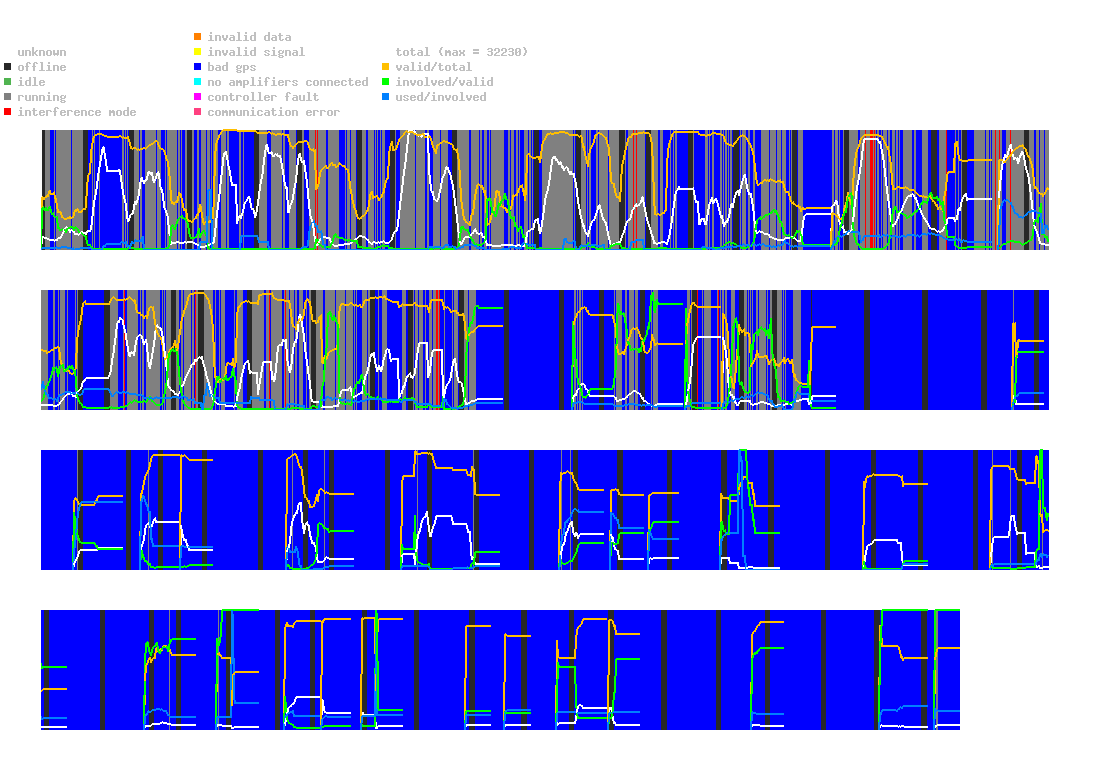Click the pink communication error swatch

point(198,112)
